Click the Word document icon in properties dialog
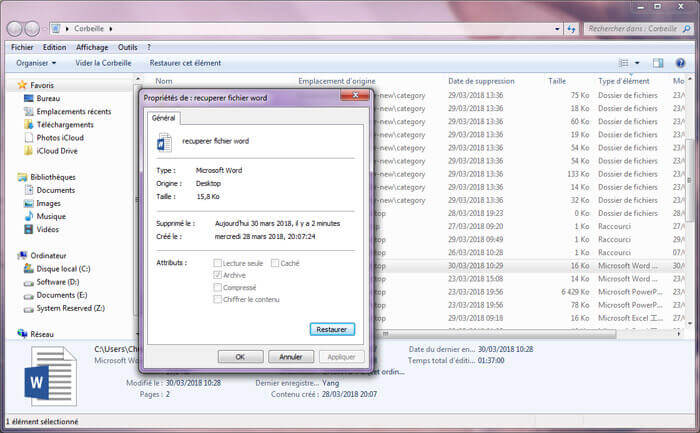Image resolution: width=700 pixels, height=433 pixels. (164, 142)
